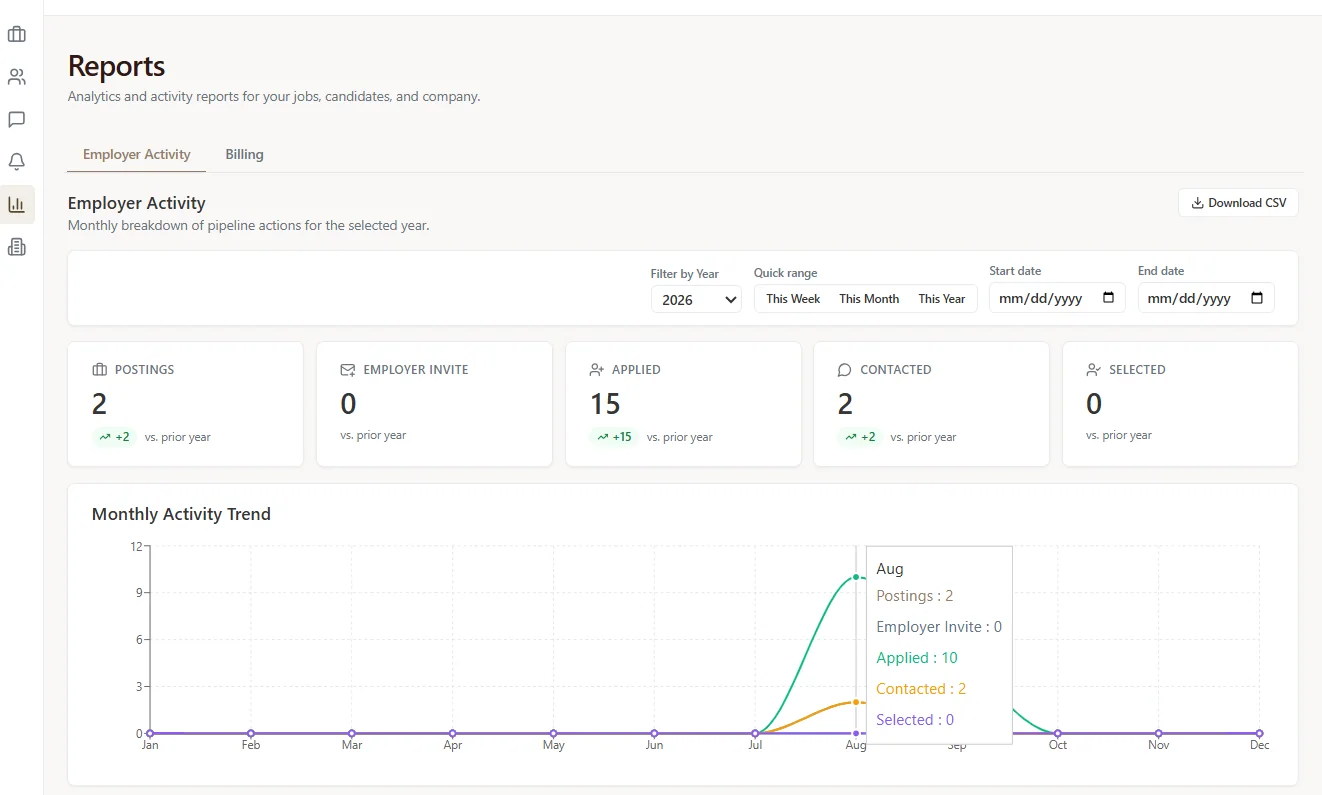Click the +15 trend badge under Applied
Screen dimensions: 1322x795
[615, 437]
